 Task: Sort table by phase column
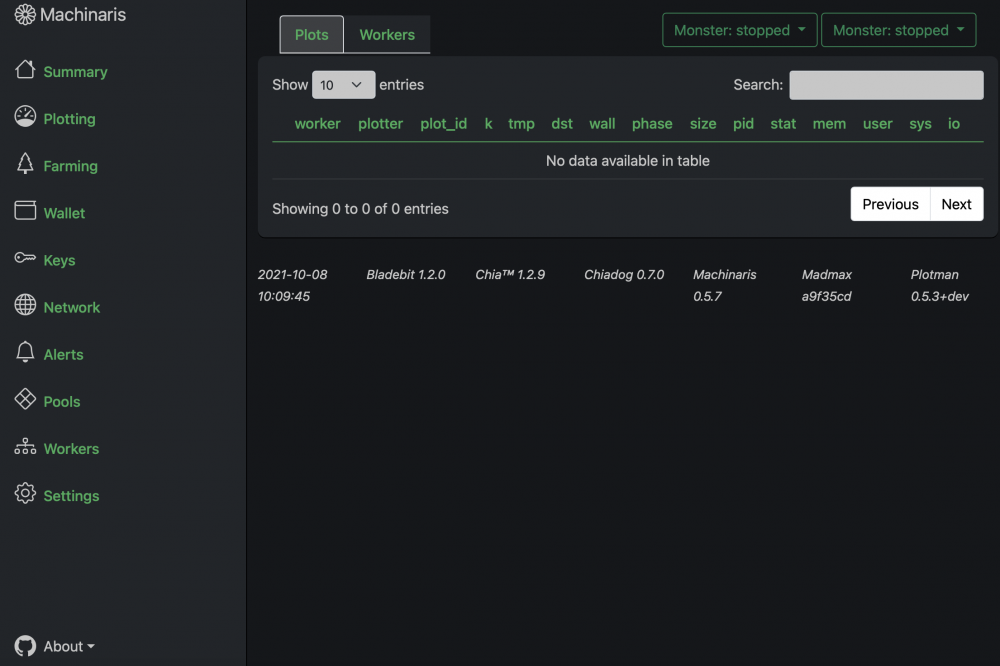652,124
